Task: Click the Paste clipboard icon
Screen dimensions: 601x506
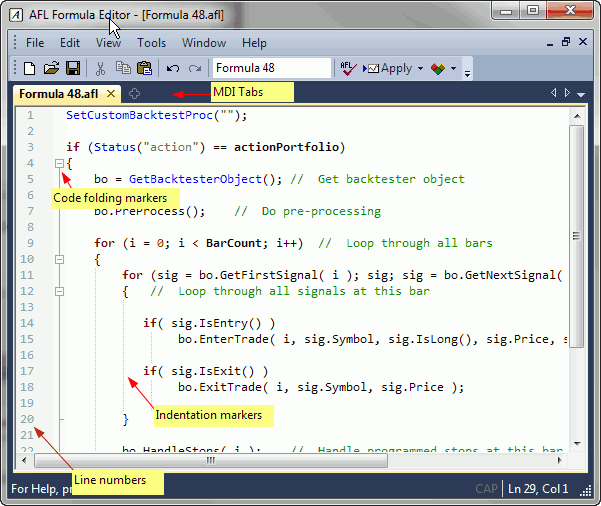Action: [x=144, y=69]
